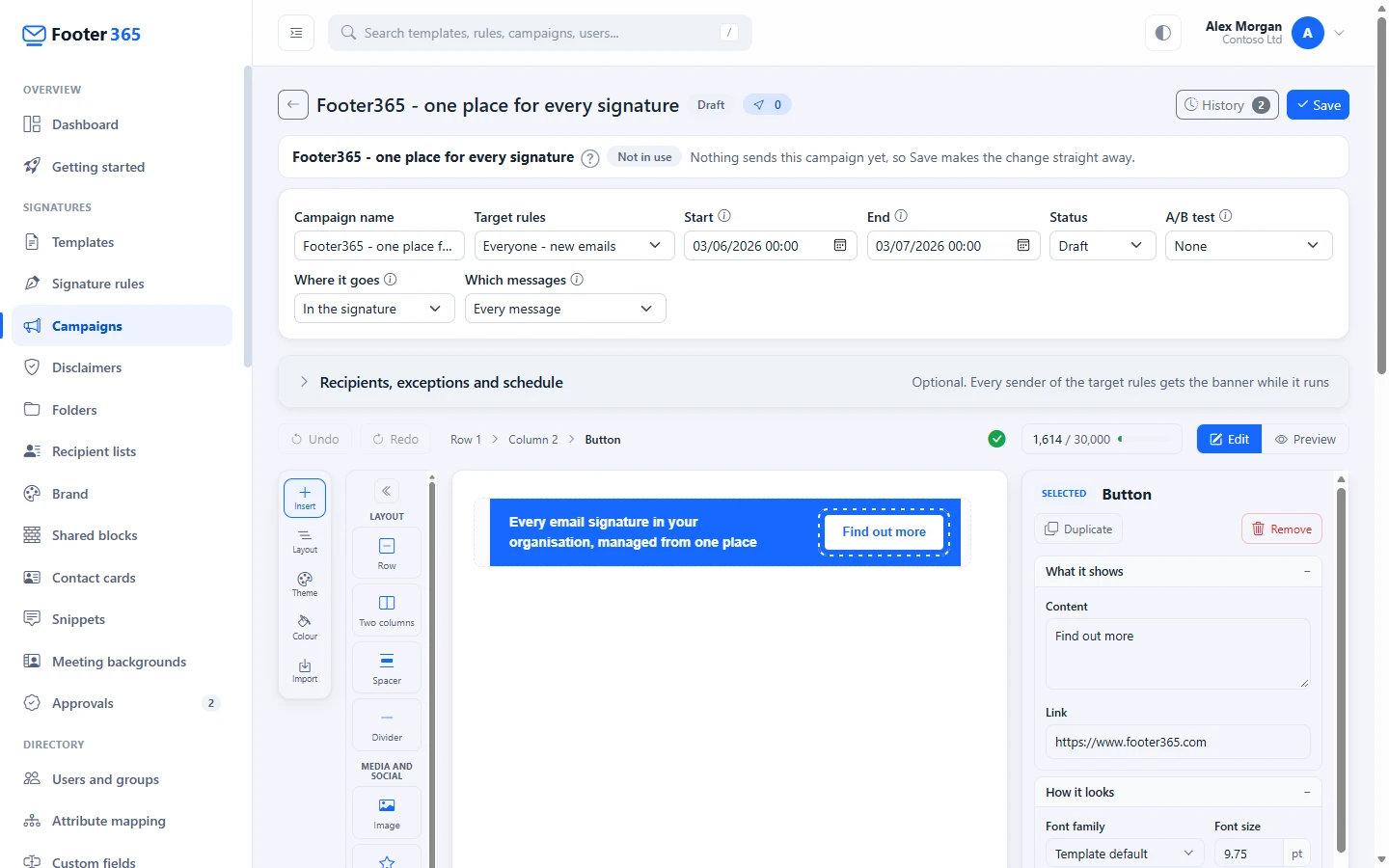Select the Colour tool tab

tap(305, 628)
